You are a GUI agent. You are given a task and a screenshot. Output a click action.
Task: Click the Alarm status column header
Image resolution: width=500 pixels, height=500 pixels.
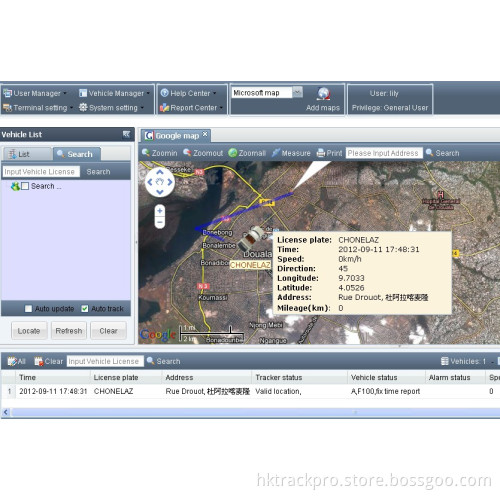click(455, 377)
